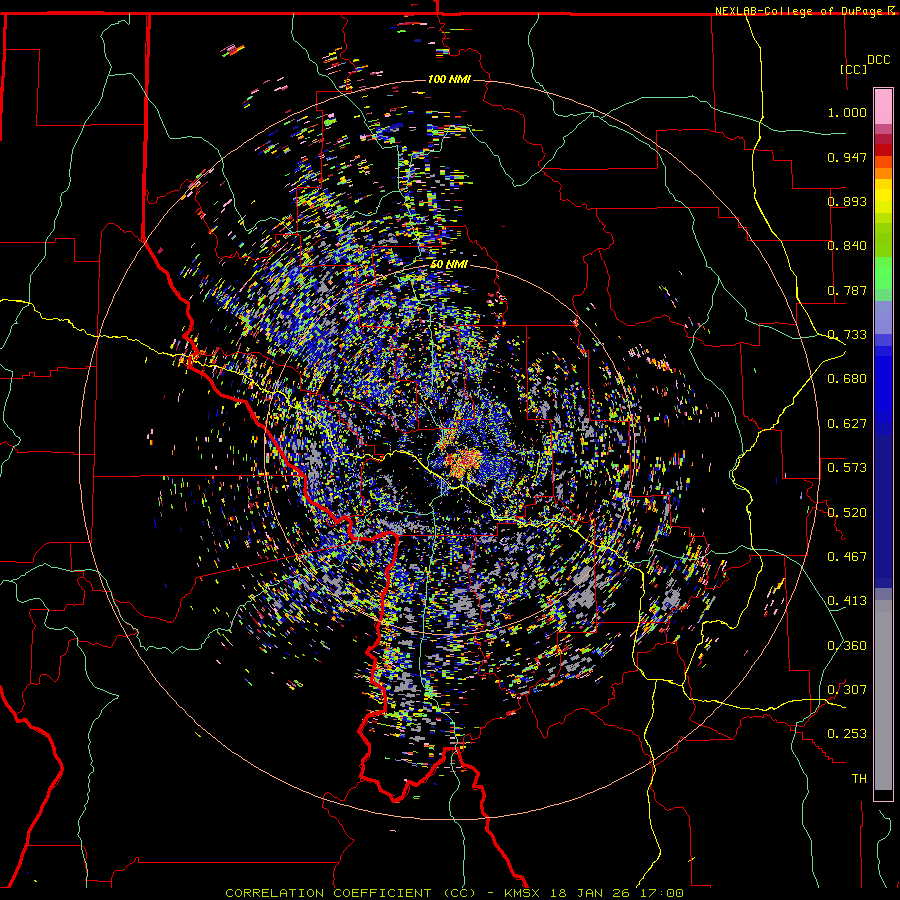Screen dimensions: 900x900
Task: Select the 0.360 scale value
Action: [x=847, y=646]
